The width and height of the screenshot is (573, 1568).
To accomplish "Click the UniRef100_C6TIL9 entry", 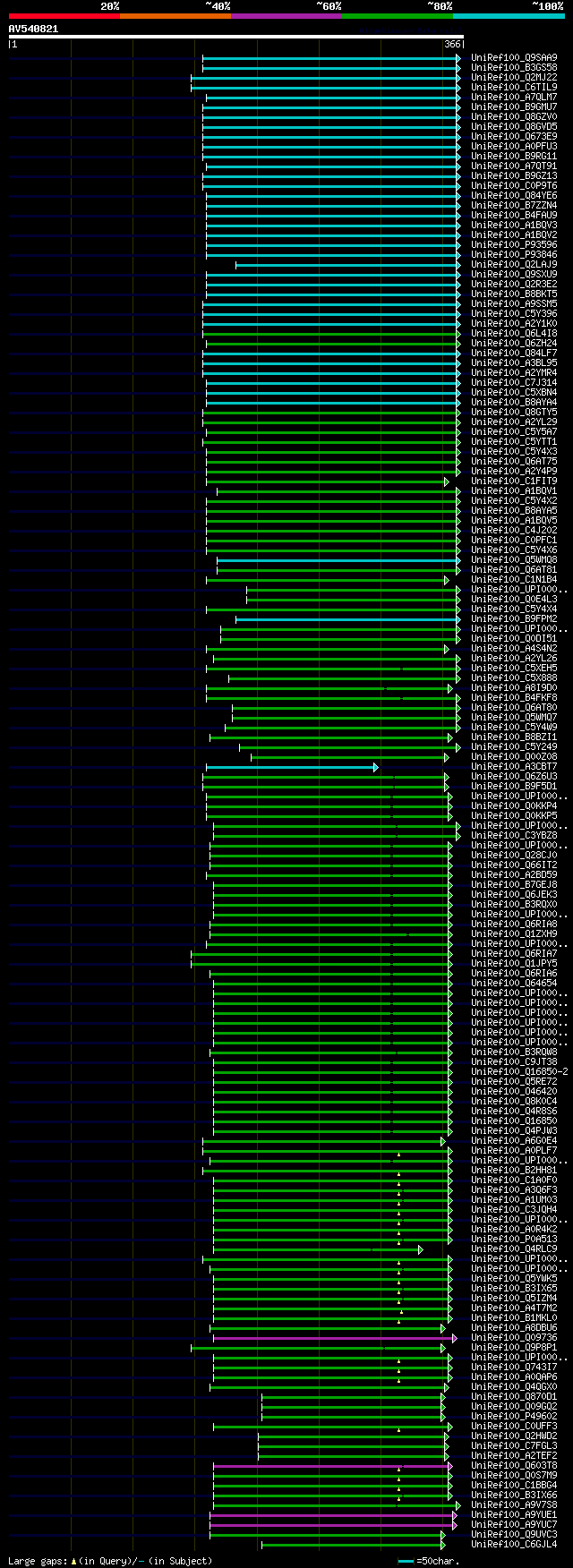I will 514,88.
